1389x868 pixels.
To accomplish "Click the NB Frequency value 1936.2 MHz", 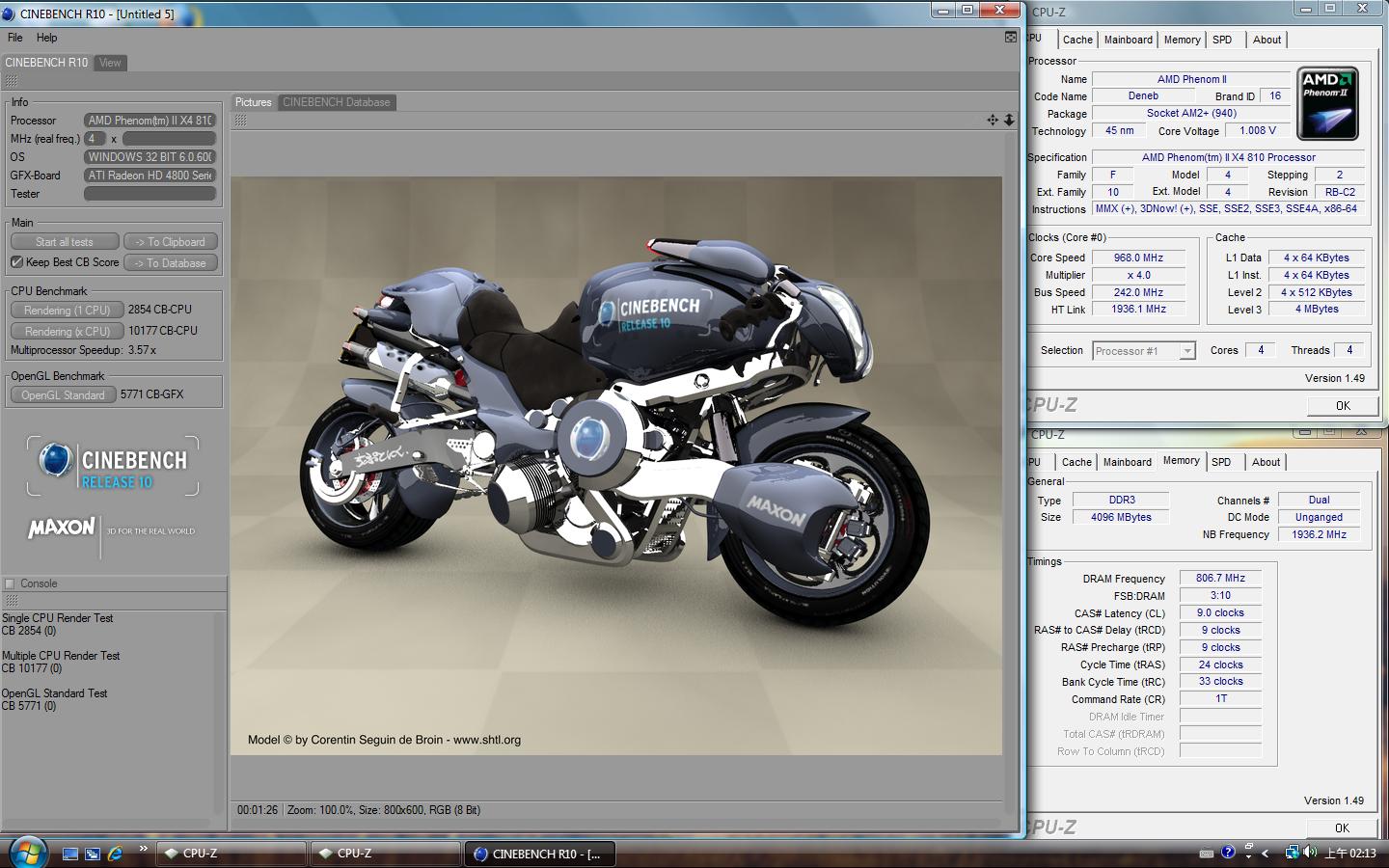I will (1319, 534).
